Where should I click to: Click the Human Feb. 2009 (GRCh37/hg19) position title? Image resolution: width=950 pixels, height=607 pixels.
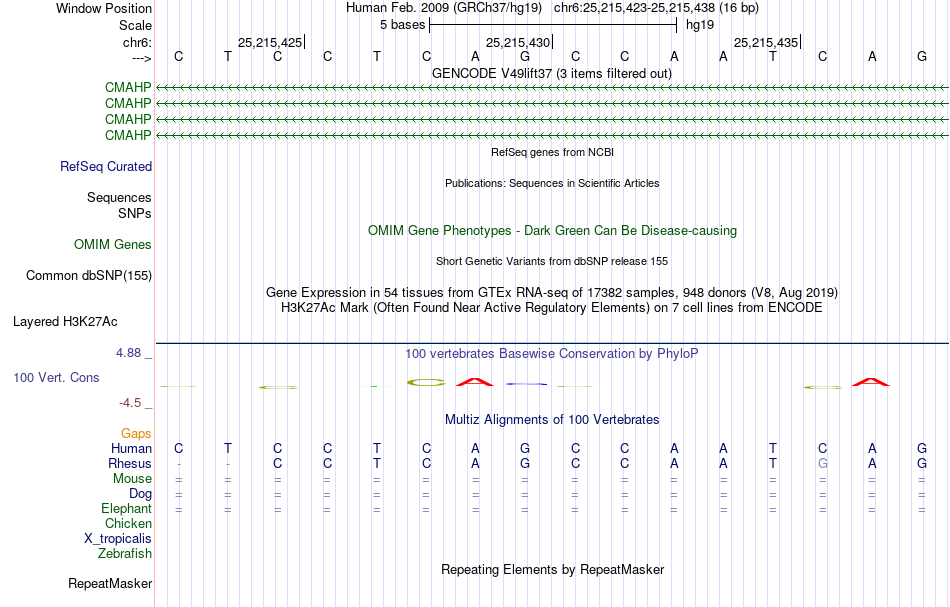[x=444, y=8]
